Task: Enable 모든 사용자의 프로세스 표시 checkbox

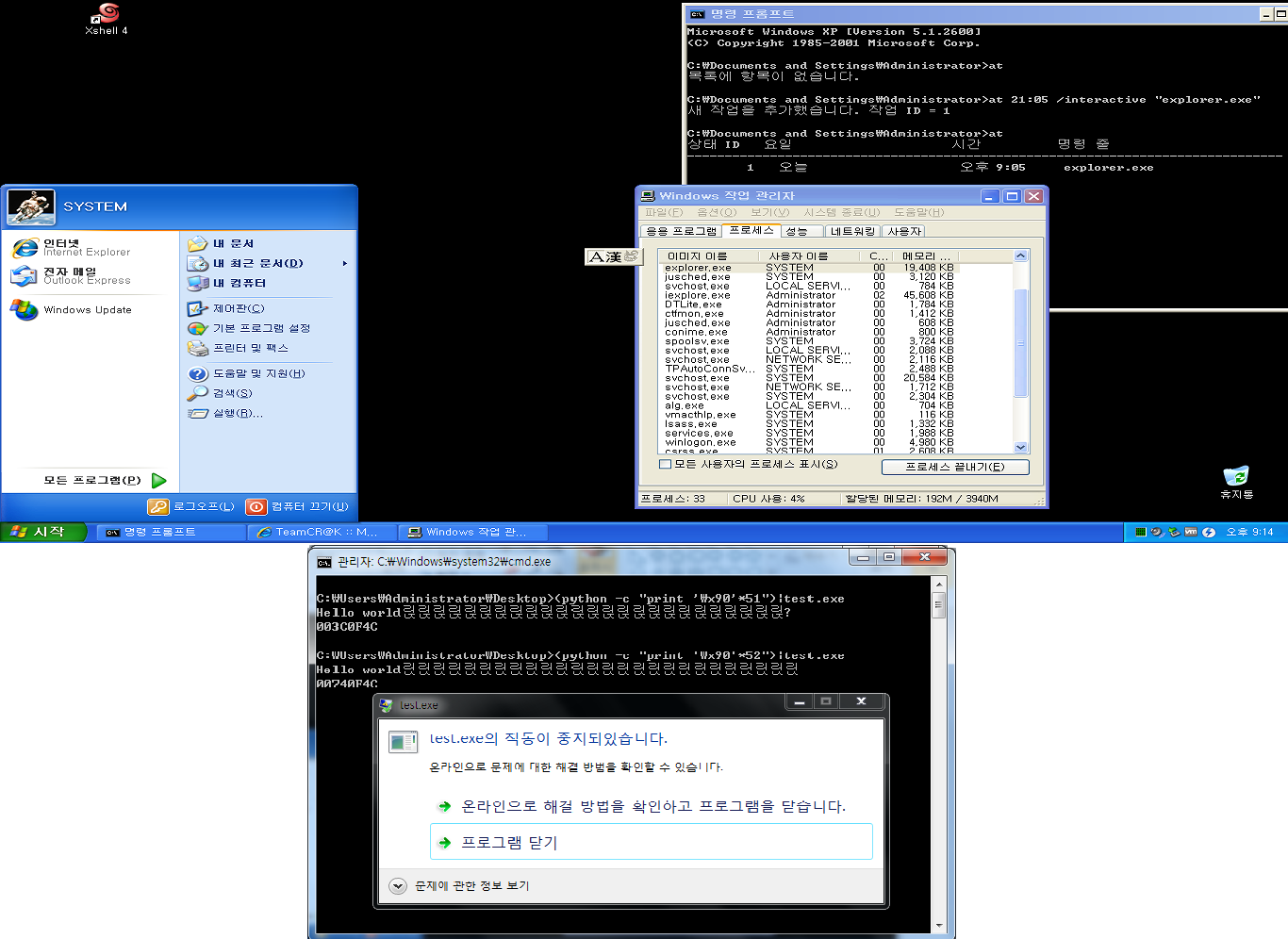Action: coord(666,465)
